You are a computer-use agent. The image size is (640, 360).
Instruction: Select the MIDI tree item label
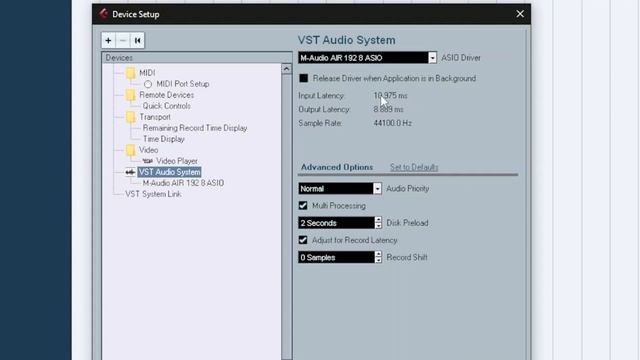[x=147, y=73]
